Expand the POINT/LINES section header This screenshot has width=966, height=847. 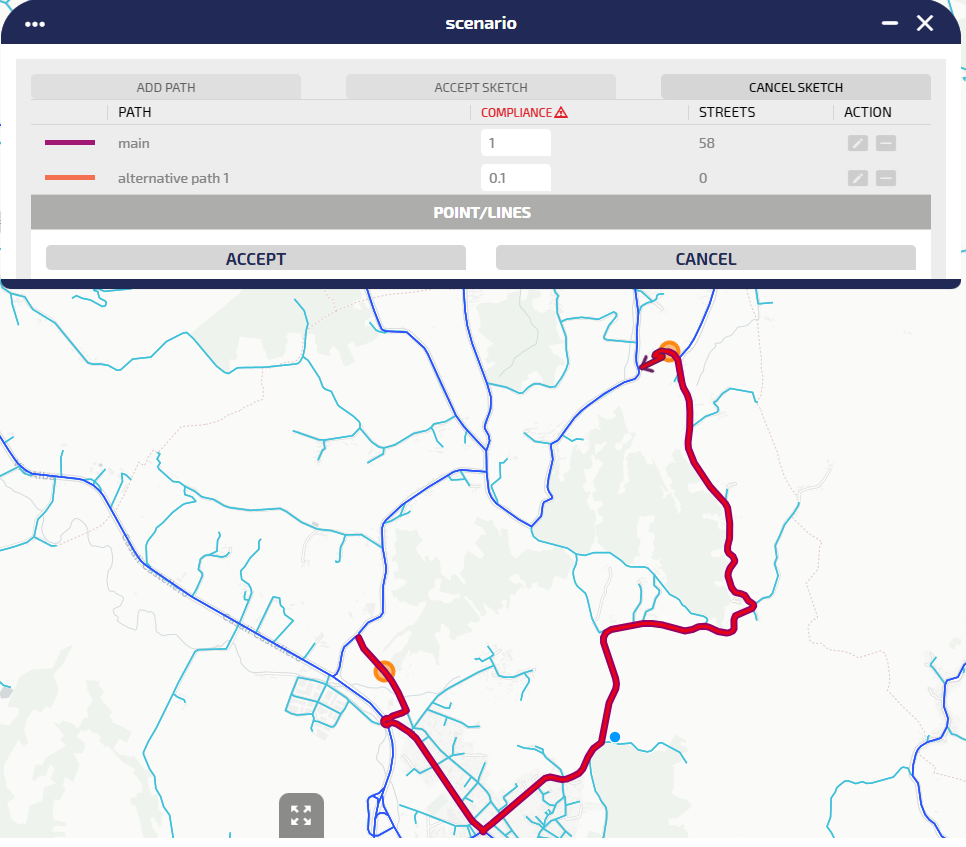[481, 212]
